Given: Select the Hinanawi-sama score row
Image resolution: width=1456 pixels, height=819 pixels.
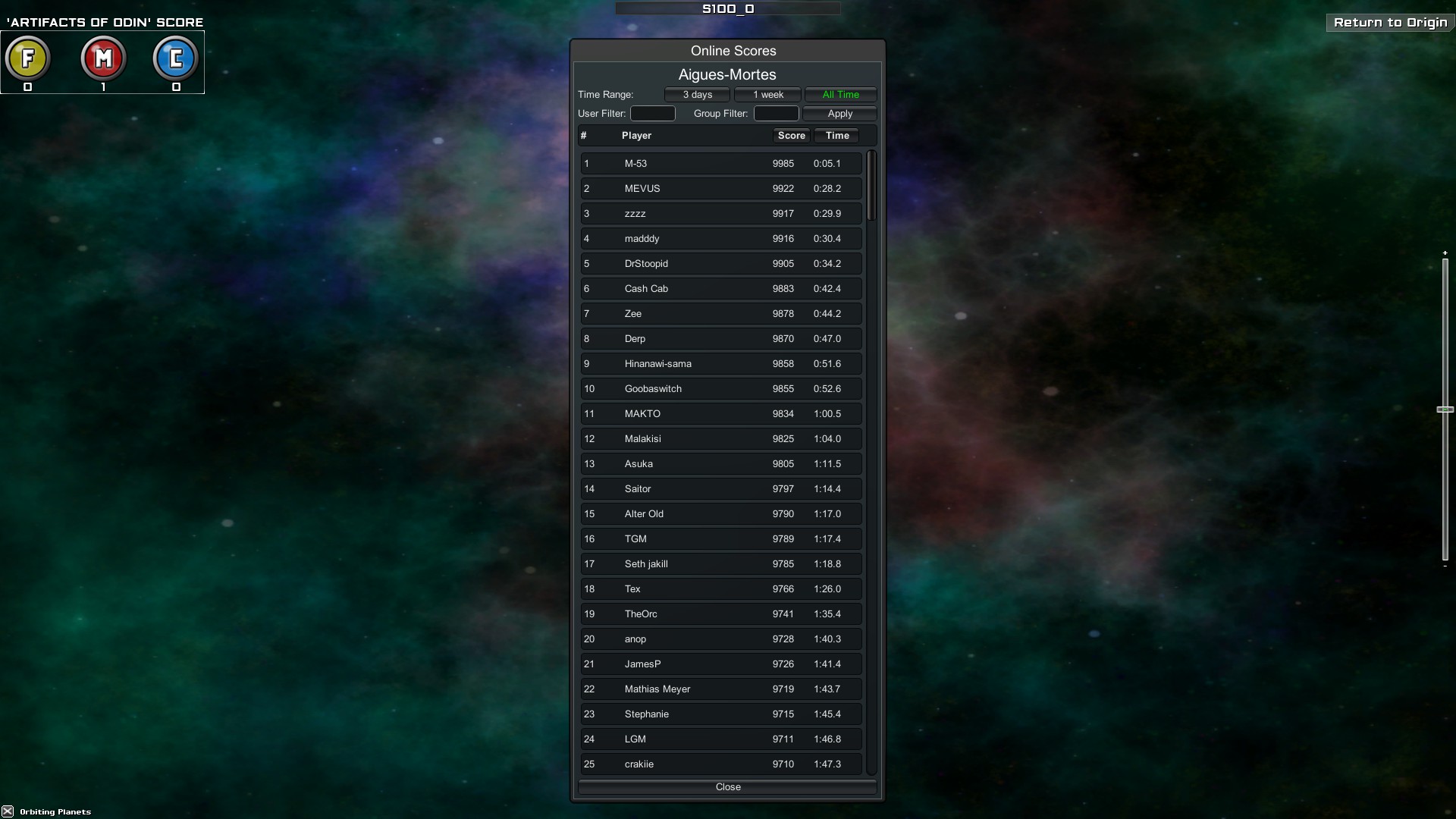Looking at the screenshot, I should [x=720, y=364].
